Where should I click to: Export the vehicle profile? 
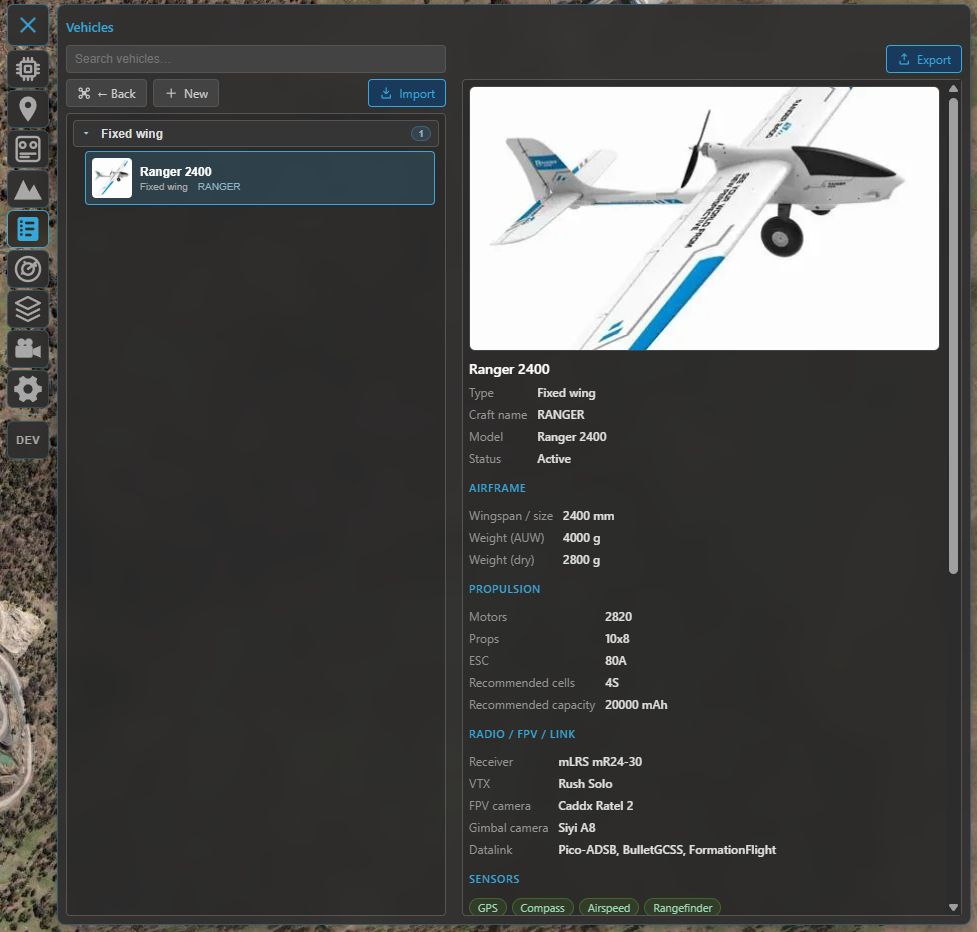coord(923,60)
